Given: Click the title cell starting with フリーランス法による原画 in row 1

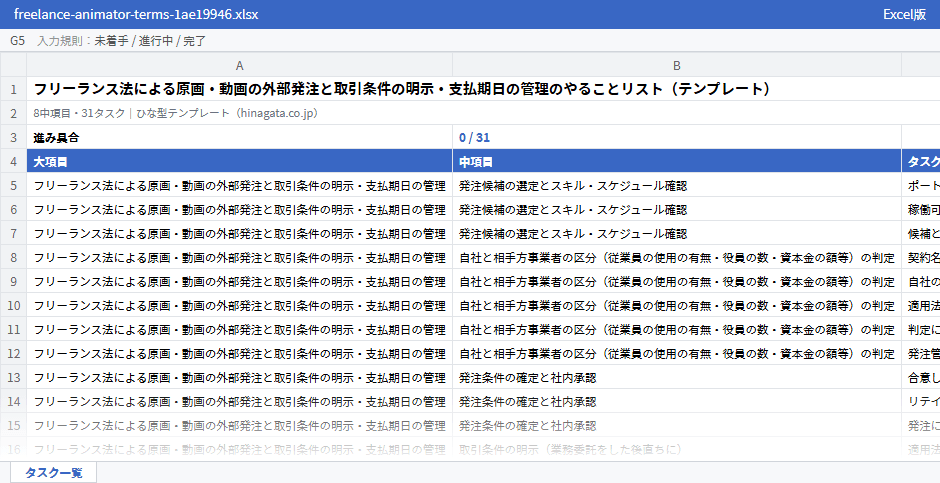Looking at the screenshot, I should (x=483, y=89).
